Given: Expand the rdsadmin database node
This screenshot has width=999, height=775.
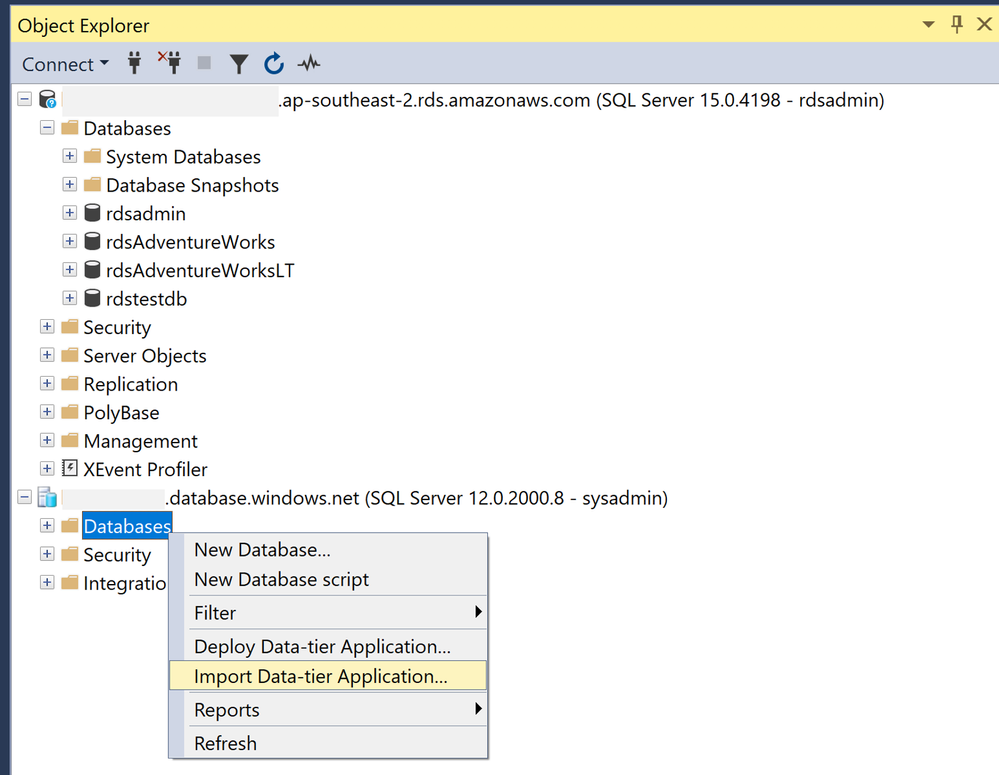Looking at the screenshot, I should pos(69,212).
